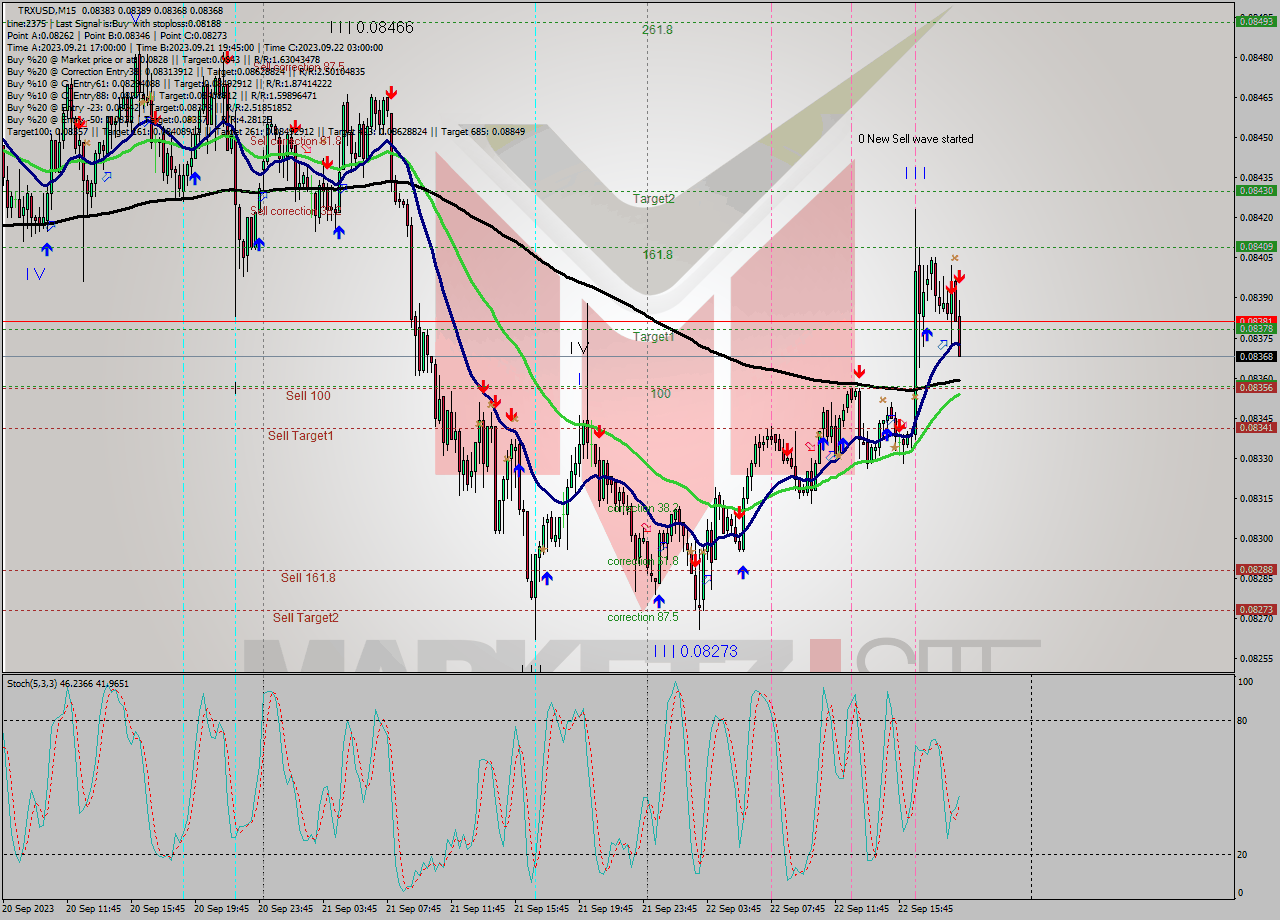Select the '0 New Sell wave started' annotation

click(915, 139)
